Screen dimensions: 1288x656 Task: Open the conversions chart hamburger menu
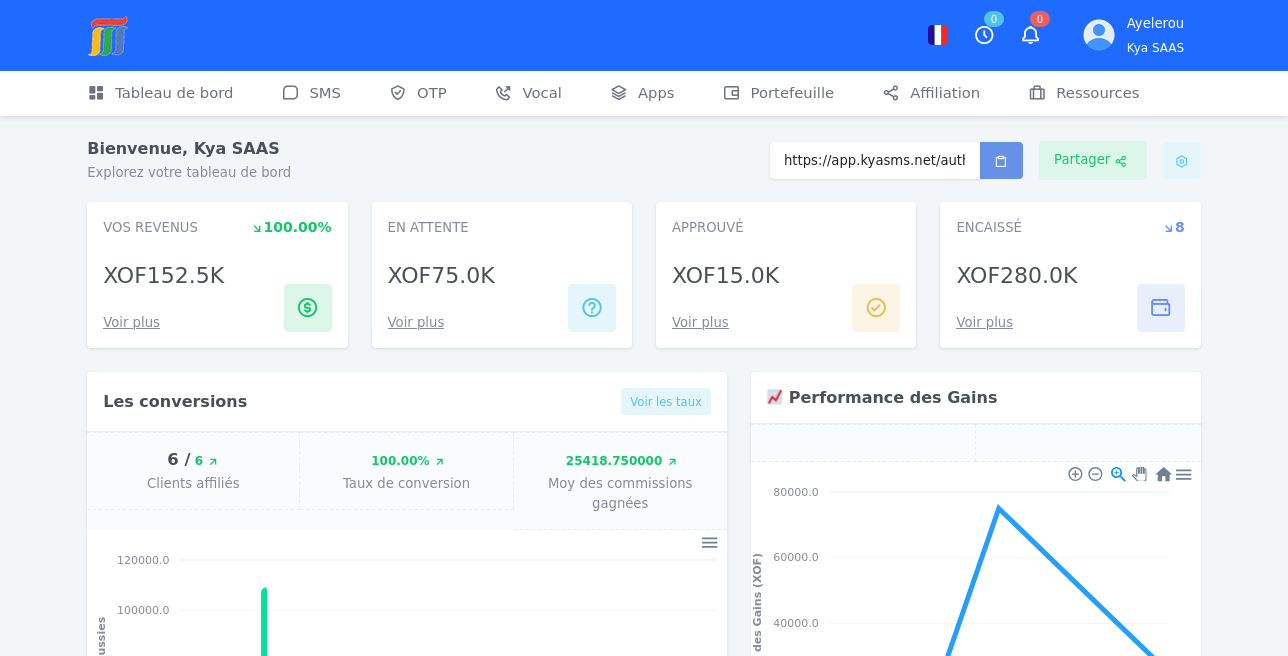[x=709, y=542]
